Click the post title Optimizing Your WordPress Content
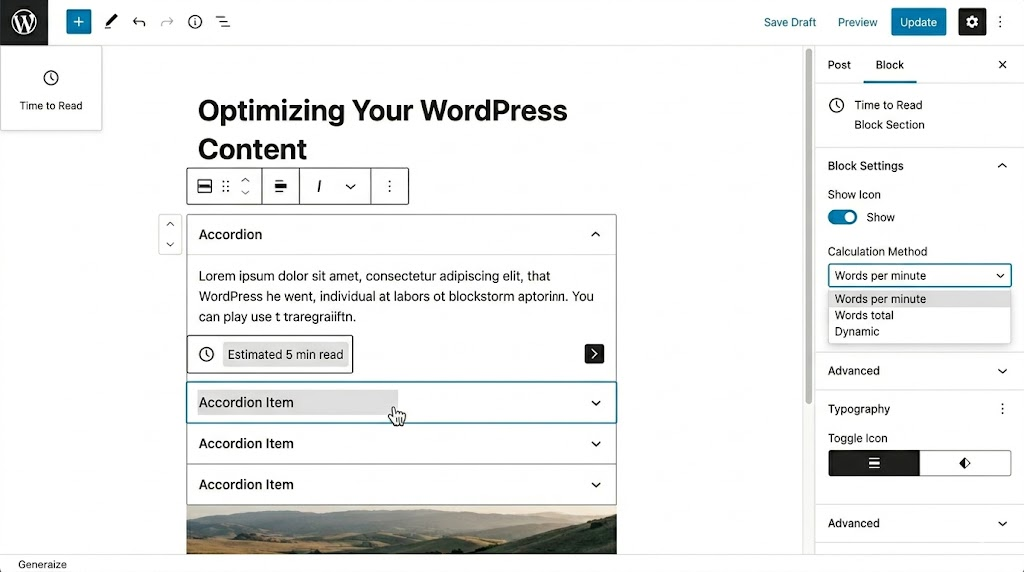 click(x=383, y=130)
